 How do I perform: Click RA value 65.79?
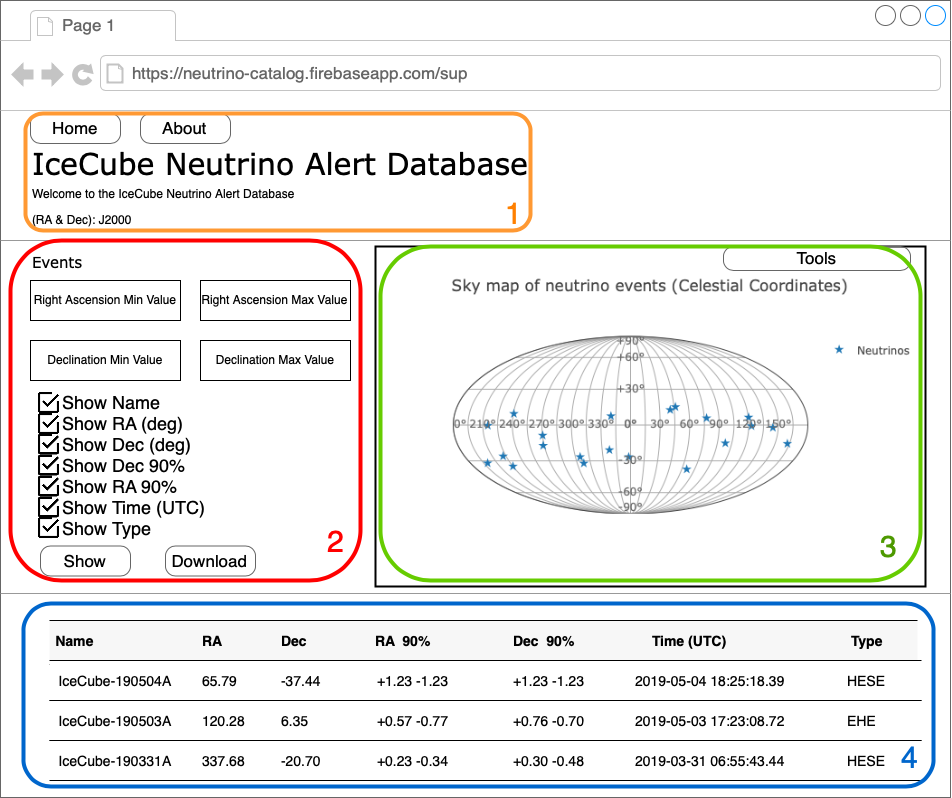tap(219, 681)
